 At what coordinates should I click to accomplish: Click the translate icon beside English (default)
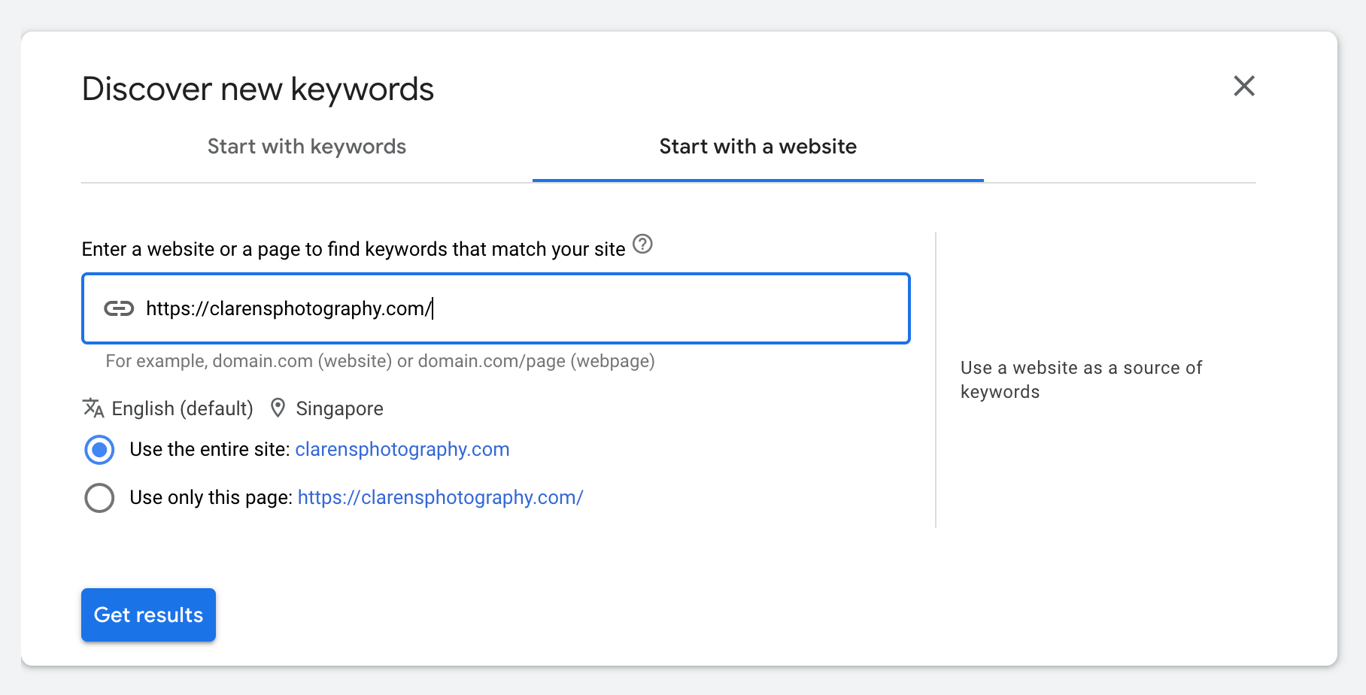click(x=93, y=408)
